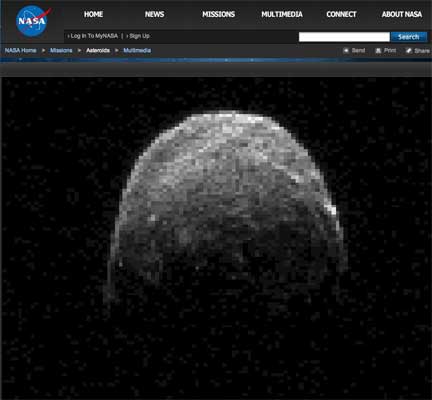Go to NASA Home breadcrumb
The height and width of the screenshot is (400, 432).
(x=20, y=50)
